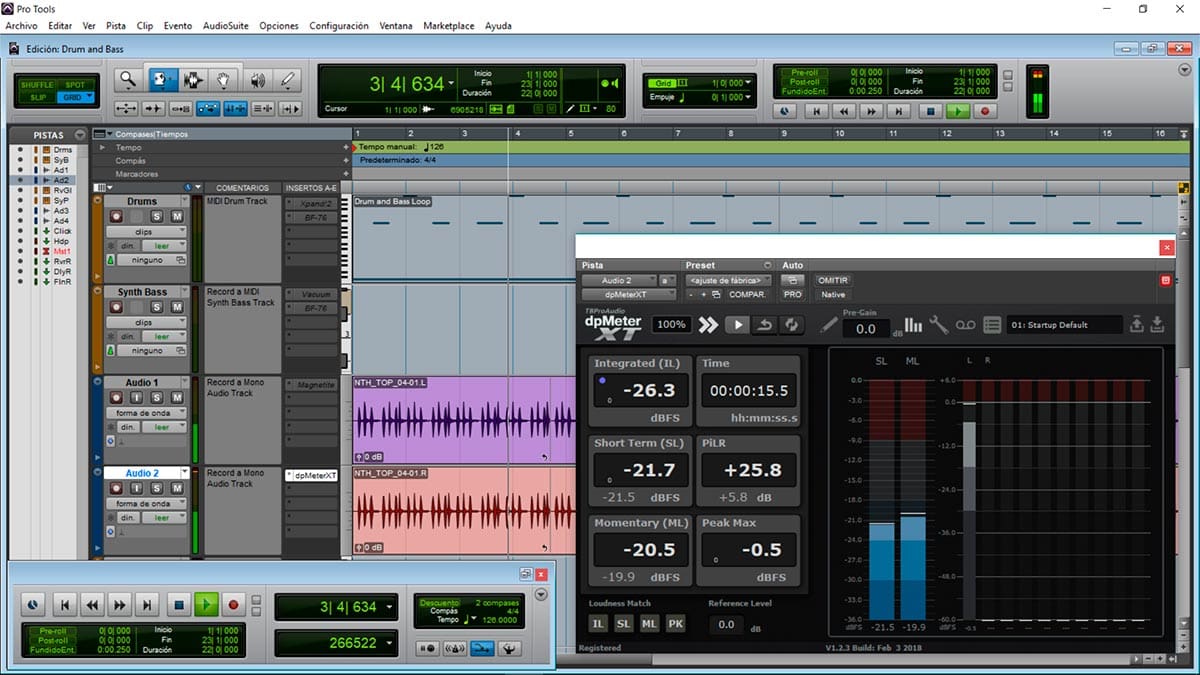
Task: Click Stop in the floating Transport window
Action: tap(178, 604)
